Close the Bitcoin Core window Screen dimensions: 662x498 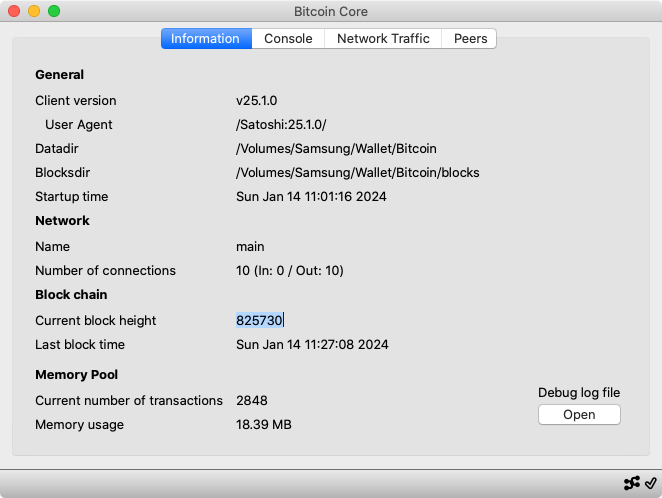pyautogui.click(x=14, y=11)
